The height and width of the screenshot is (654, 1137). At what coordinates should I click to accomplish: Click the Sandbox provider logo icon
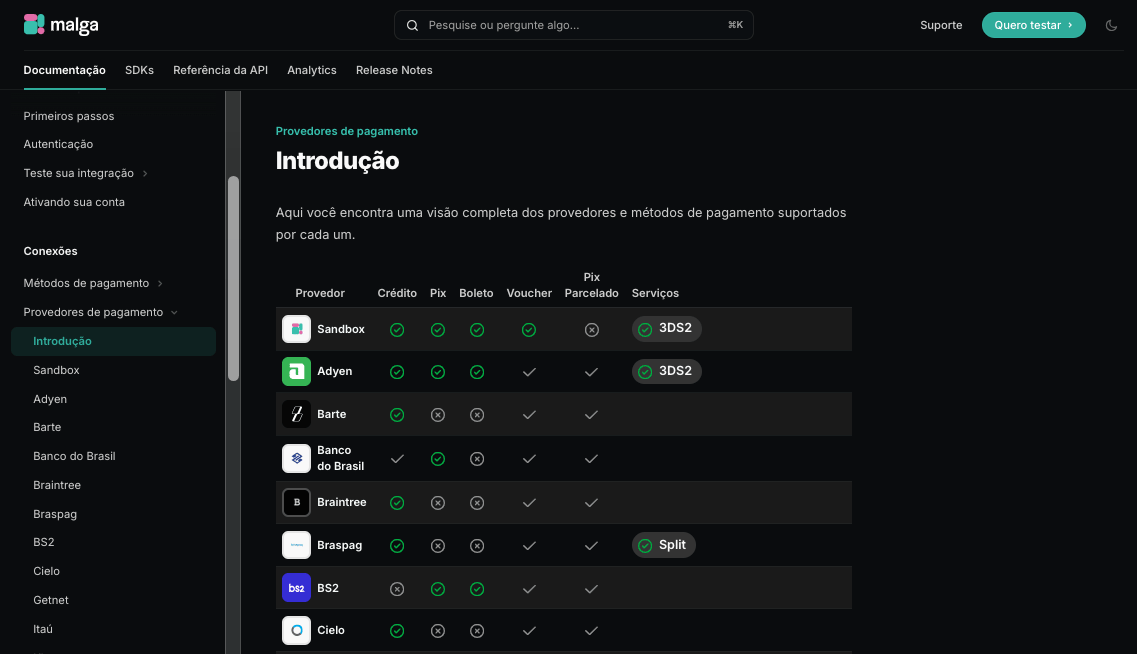[x=297, y=329]
